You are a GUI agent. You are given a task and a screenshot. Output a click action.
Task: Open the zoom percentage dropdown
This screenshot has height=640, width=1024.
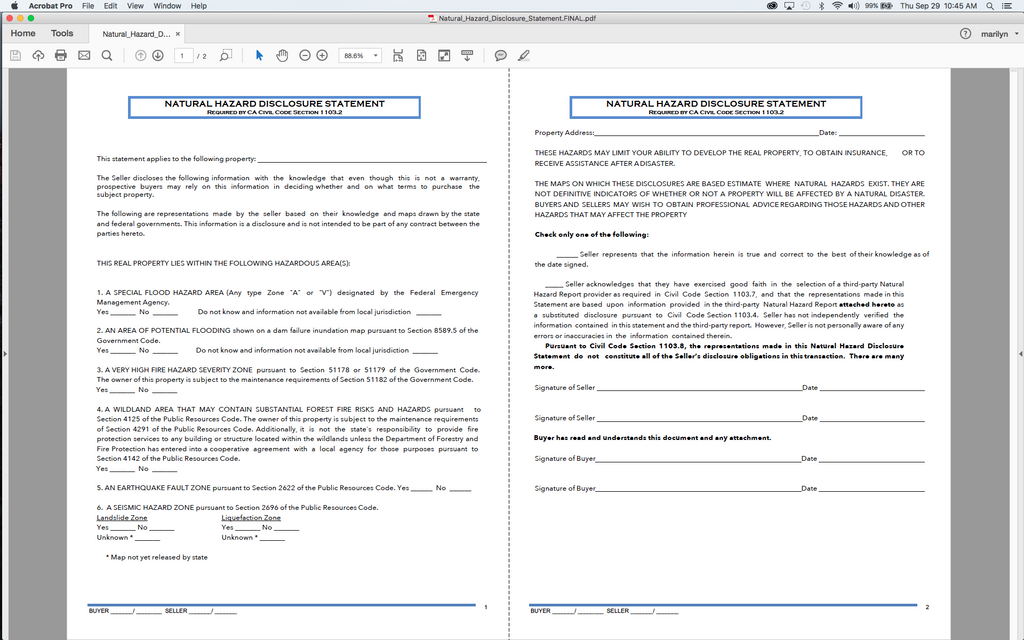coord(376,55)
